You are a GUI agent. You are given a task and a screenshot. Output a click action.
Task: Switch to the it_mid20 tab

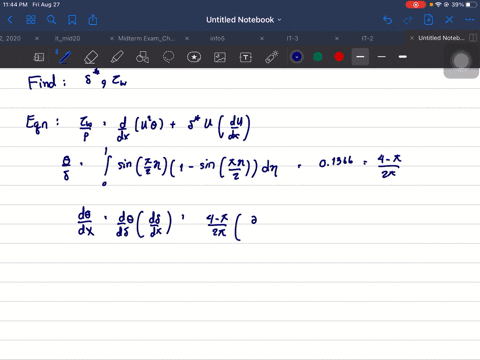[x=67, y=38]
